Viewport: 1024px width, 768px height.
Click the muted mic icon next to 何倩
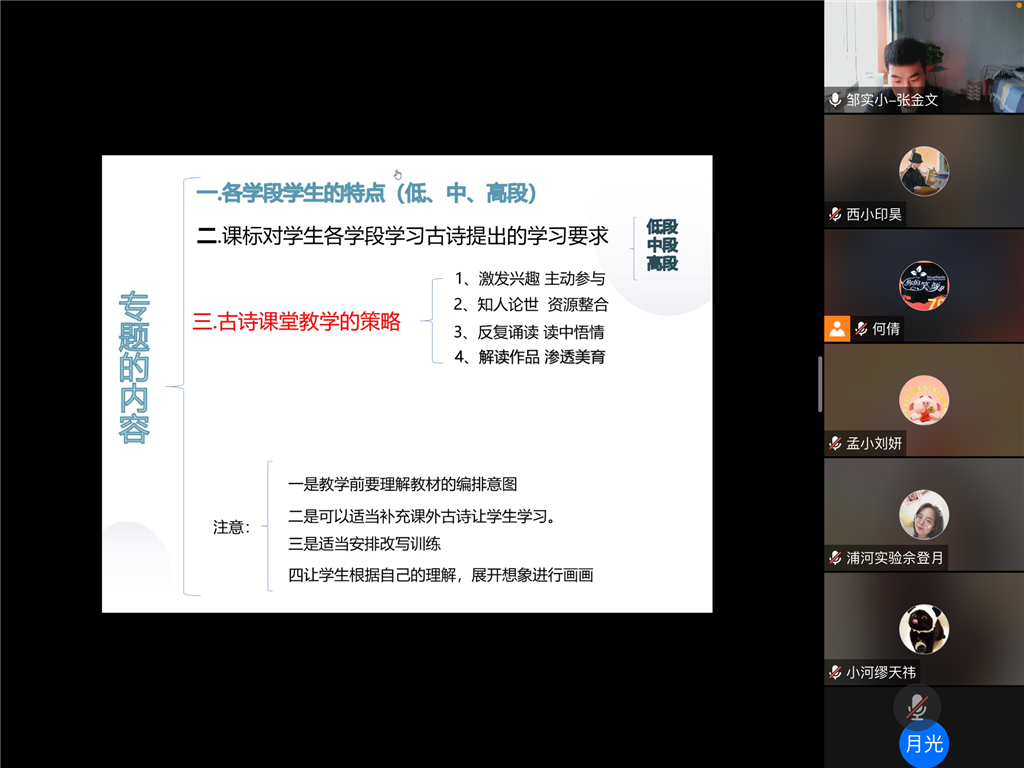click(861, 328)
